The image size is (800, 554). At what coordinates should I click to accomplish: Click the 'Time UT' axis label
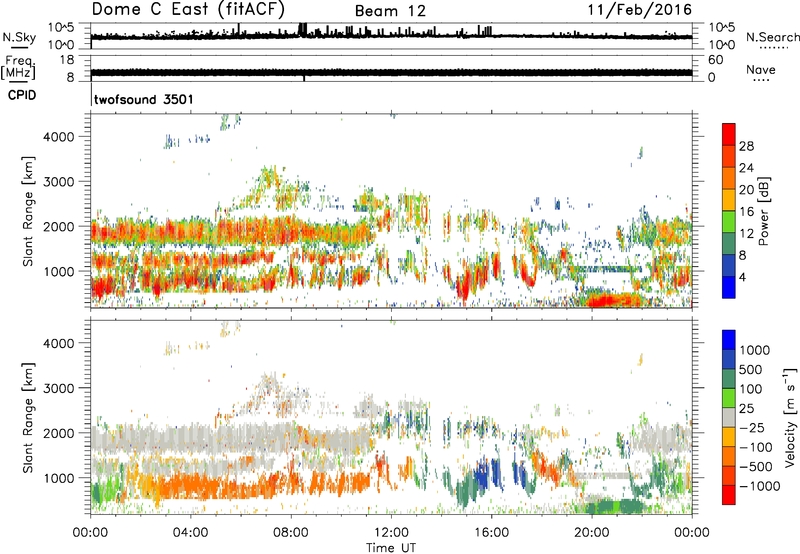pyautogui.click(x=391, y=548)
